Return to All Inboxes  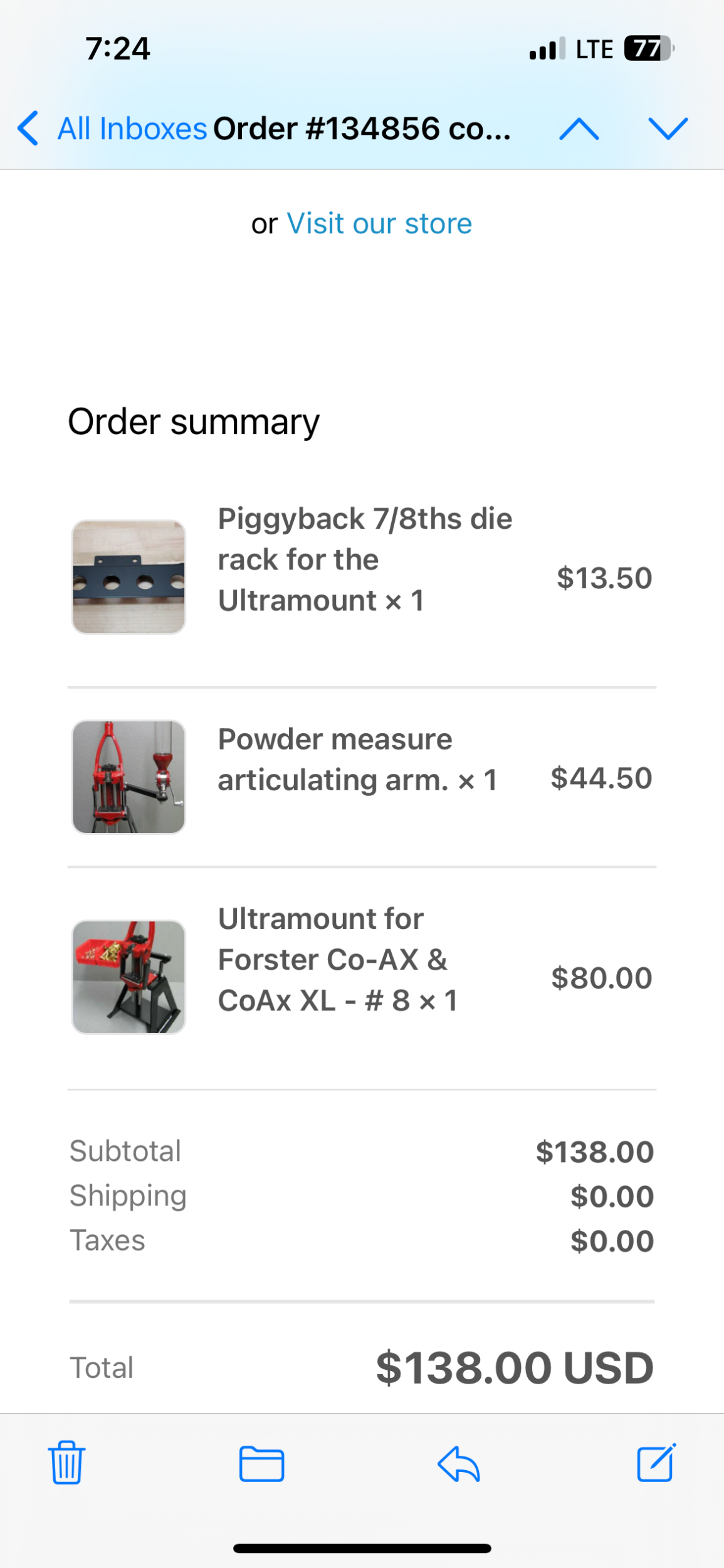pyautogui.click(x=132, y=129)
